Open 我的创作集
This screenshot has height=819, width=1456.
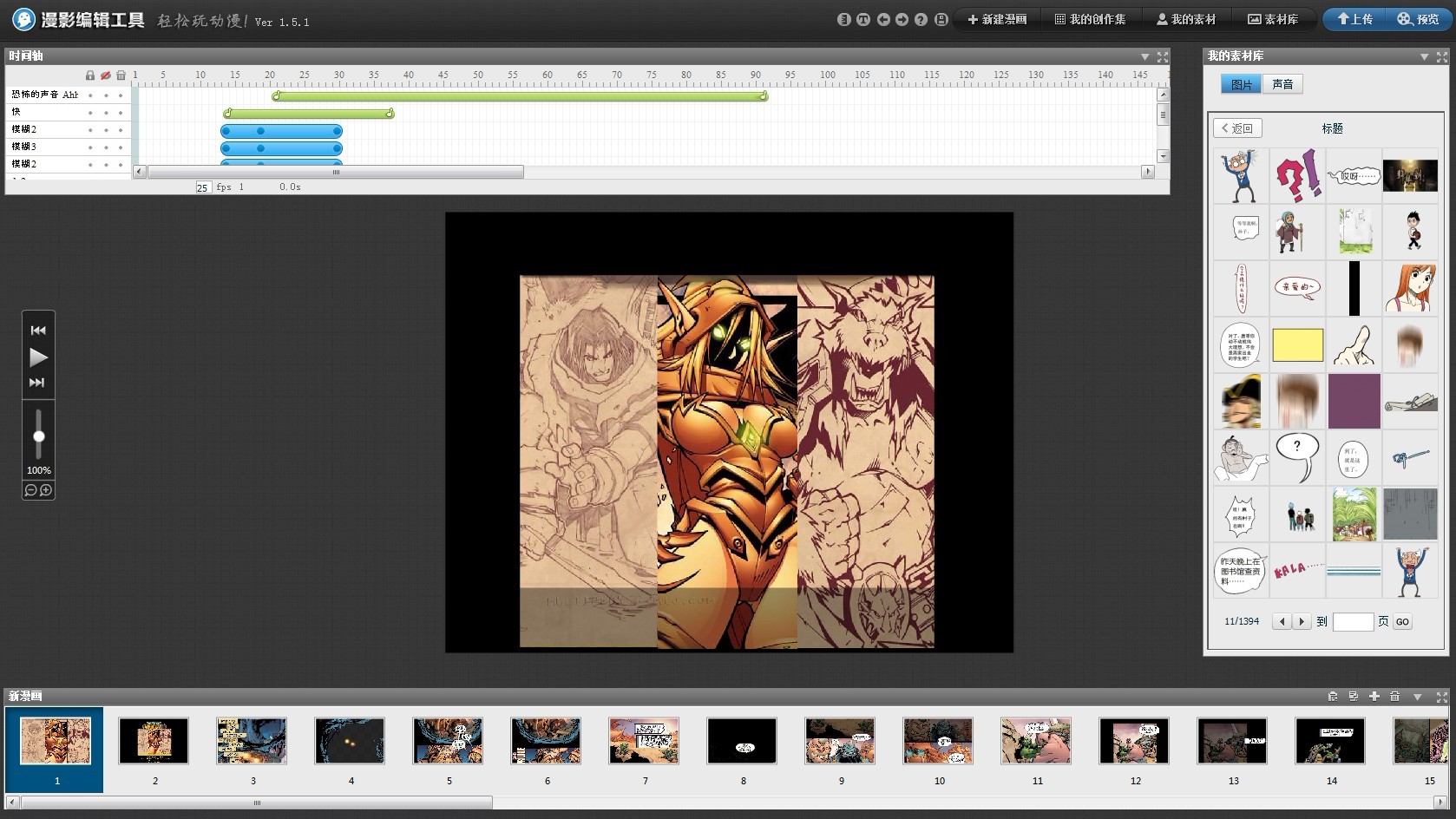[x=1090, y=19]
